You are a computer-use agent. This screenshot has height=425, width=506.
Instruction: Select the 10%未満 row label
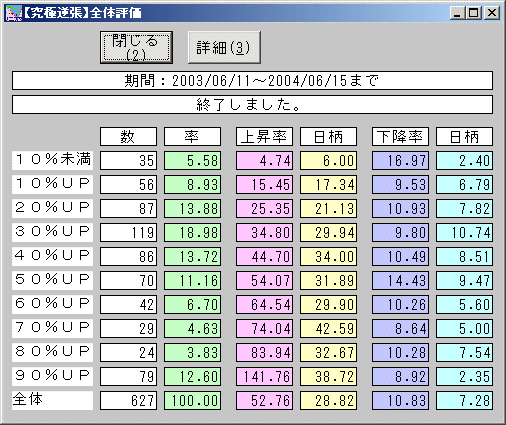[52, 160]
